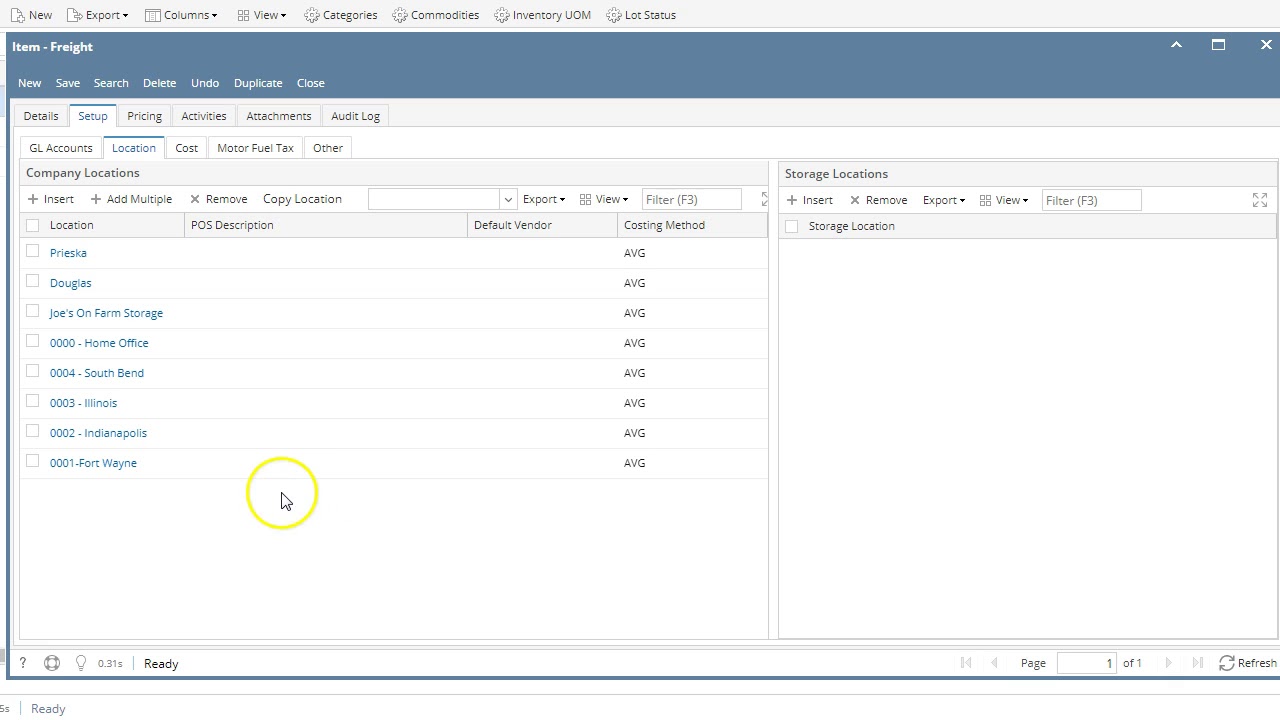Select the Joe's On Farm Storage checkbox
Viewport: 1280px width, 720px height.
click(x=33, y=312)
